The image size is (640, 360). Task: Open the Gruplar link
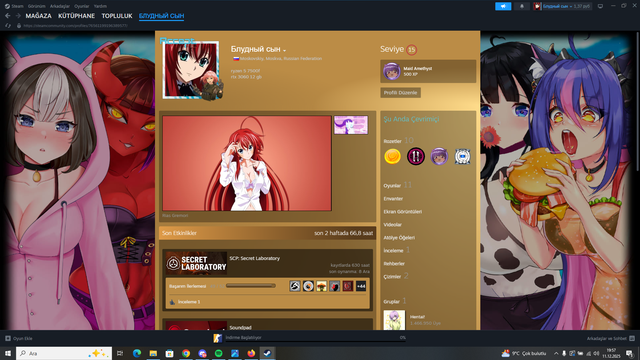(395, 301)
